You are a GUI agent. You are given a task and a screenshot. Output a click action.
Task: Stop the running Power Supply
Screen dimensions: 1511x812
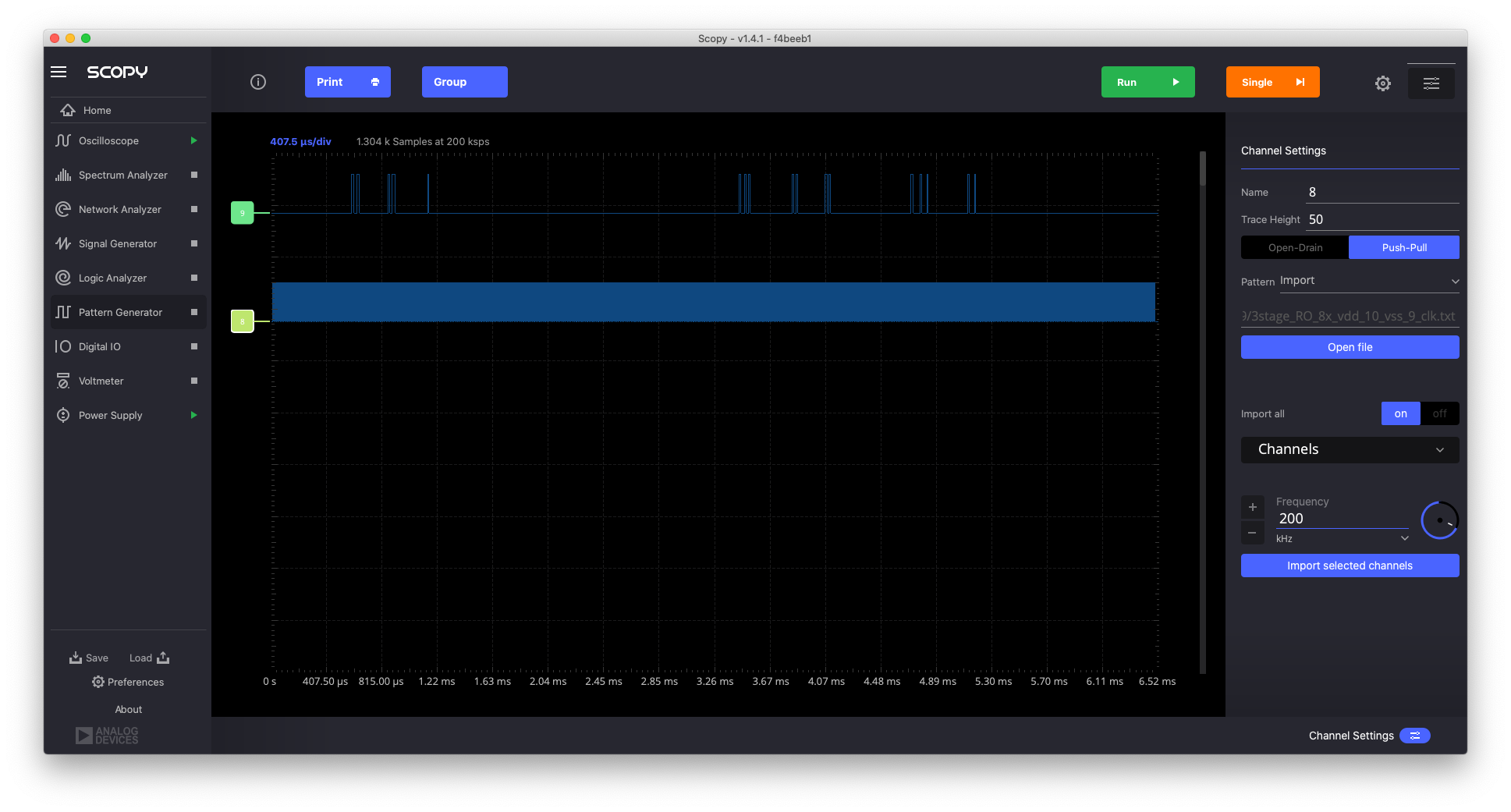(193, 415)
